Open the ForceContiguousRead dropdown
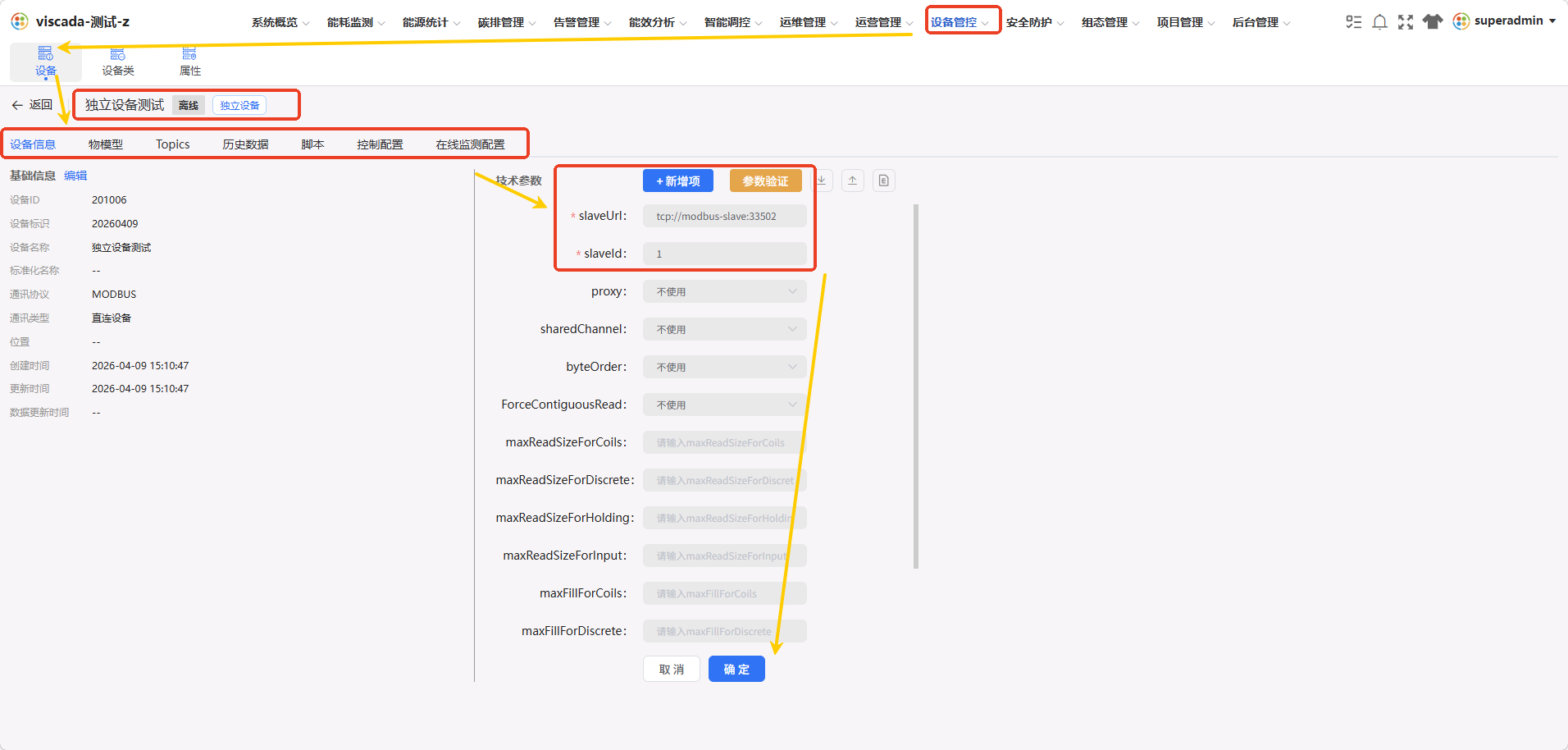The image size is (1568, 750). coord(724,405)
